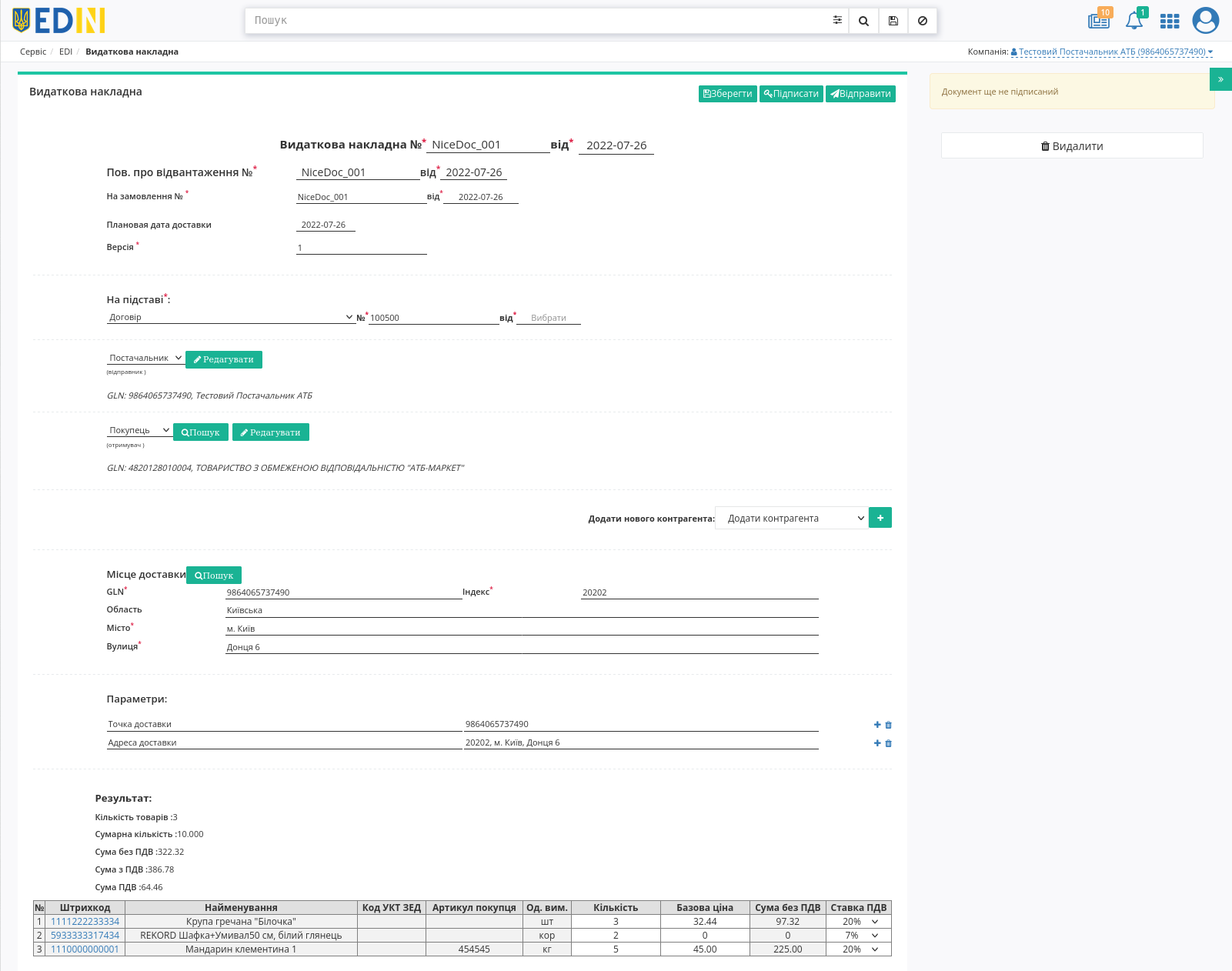This screenshot has height=971, width=1232.
Task: Delete the Адреса доставки parameter row
Action: (888, 743)
